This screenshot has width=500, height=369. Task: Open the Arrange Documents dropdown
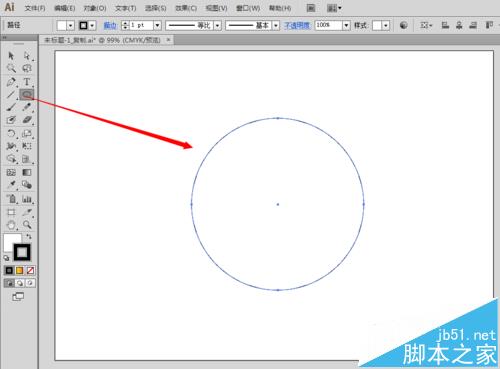tap(334, 8)
